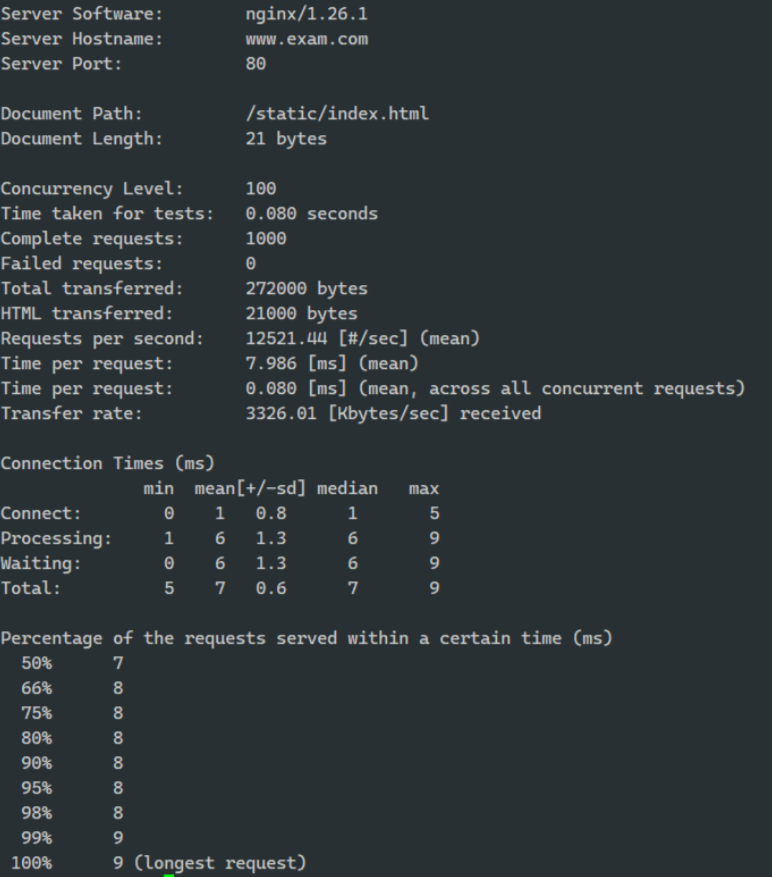Click the 272000 bytes total transferred value
772x877 pixels.
point(307,289)
